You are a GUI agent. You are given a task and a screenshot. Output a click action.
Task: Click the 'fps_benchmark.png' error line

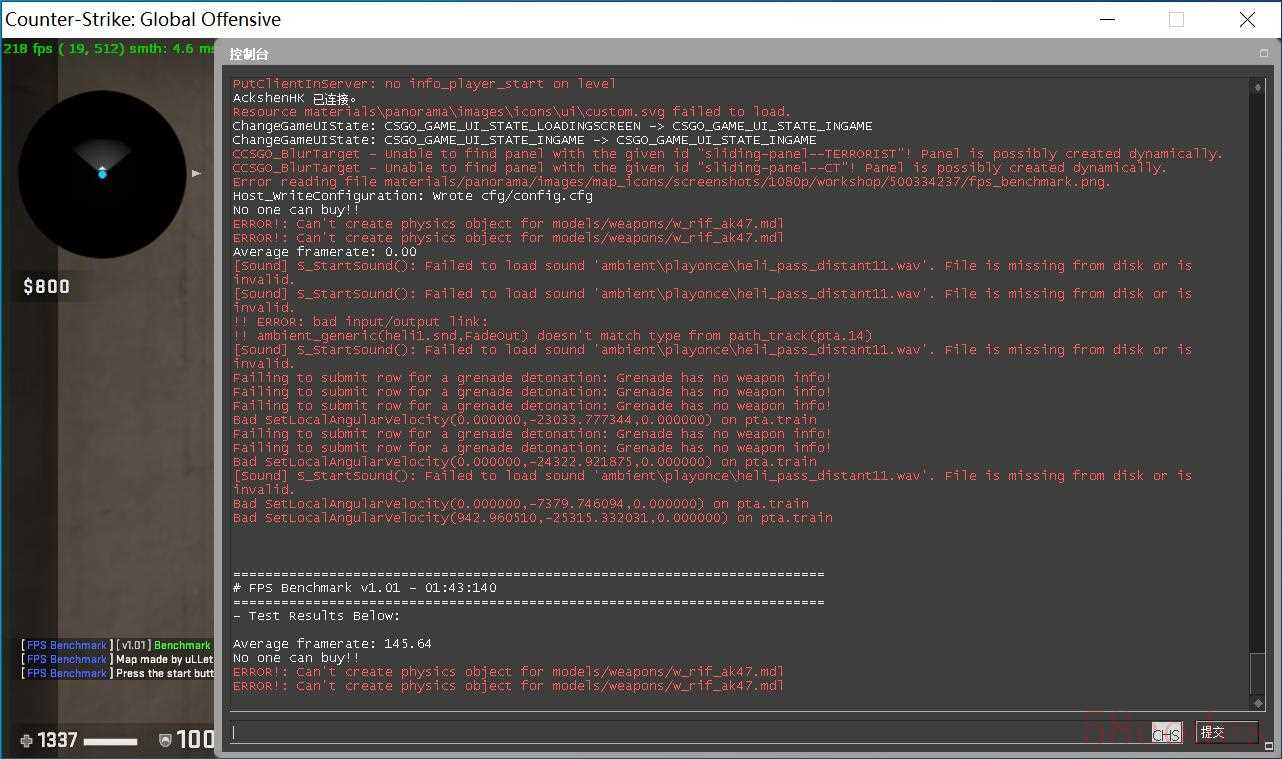point(671,182)
